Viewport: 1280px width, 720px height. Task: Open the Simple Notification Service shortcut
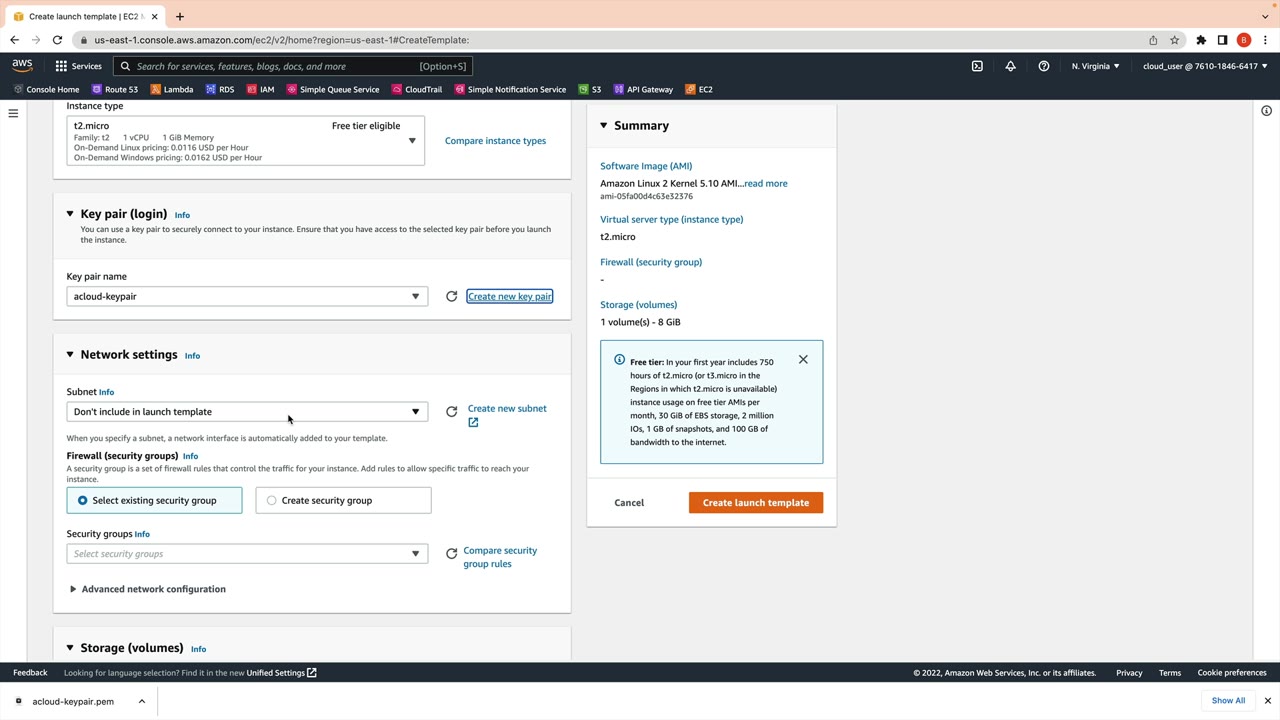point(510,89)
